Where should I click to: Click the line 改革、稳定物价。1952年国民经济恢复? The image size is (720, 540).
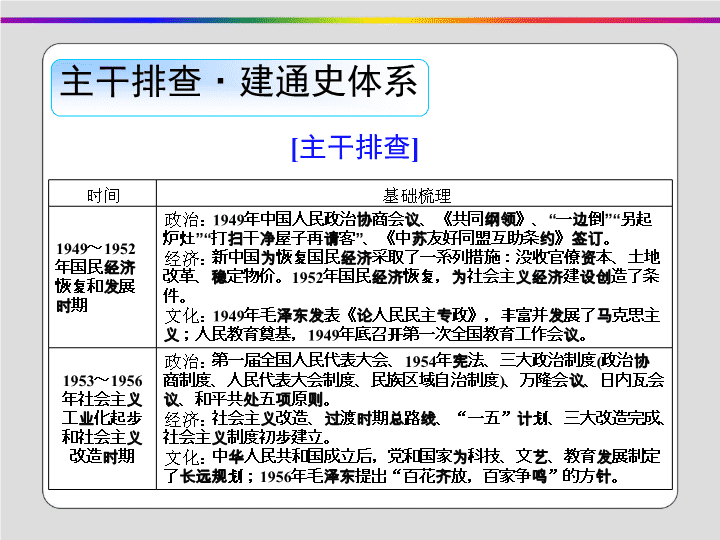click(x=411, y=276)
